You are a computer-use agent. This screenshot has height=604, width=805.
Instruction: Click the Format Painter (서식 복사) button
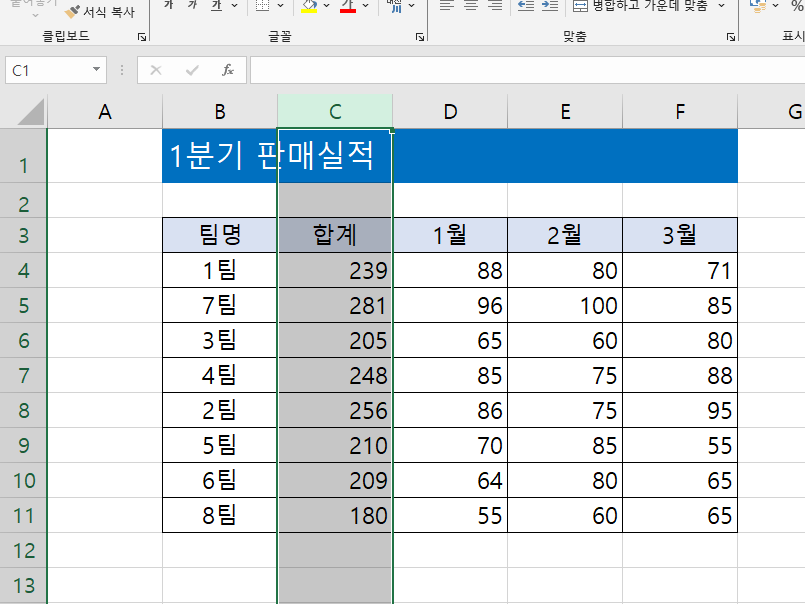pyautogui.click(x=102, y=11)
